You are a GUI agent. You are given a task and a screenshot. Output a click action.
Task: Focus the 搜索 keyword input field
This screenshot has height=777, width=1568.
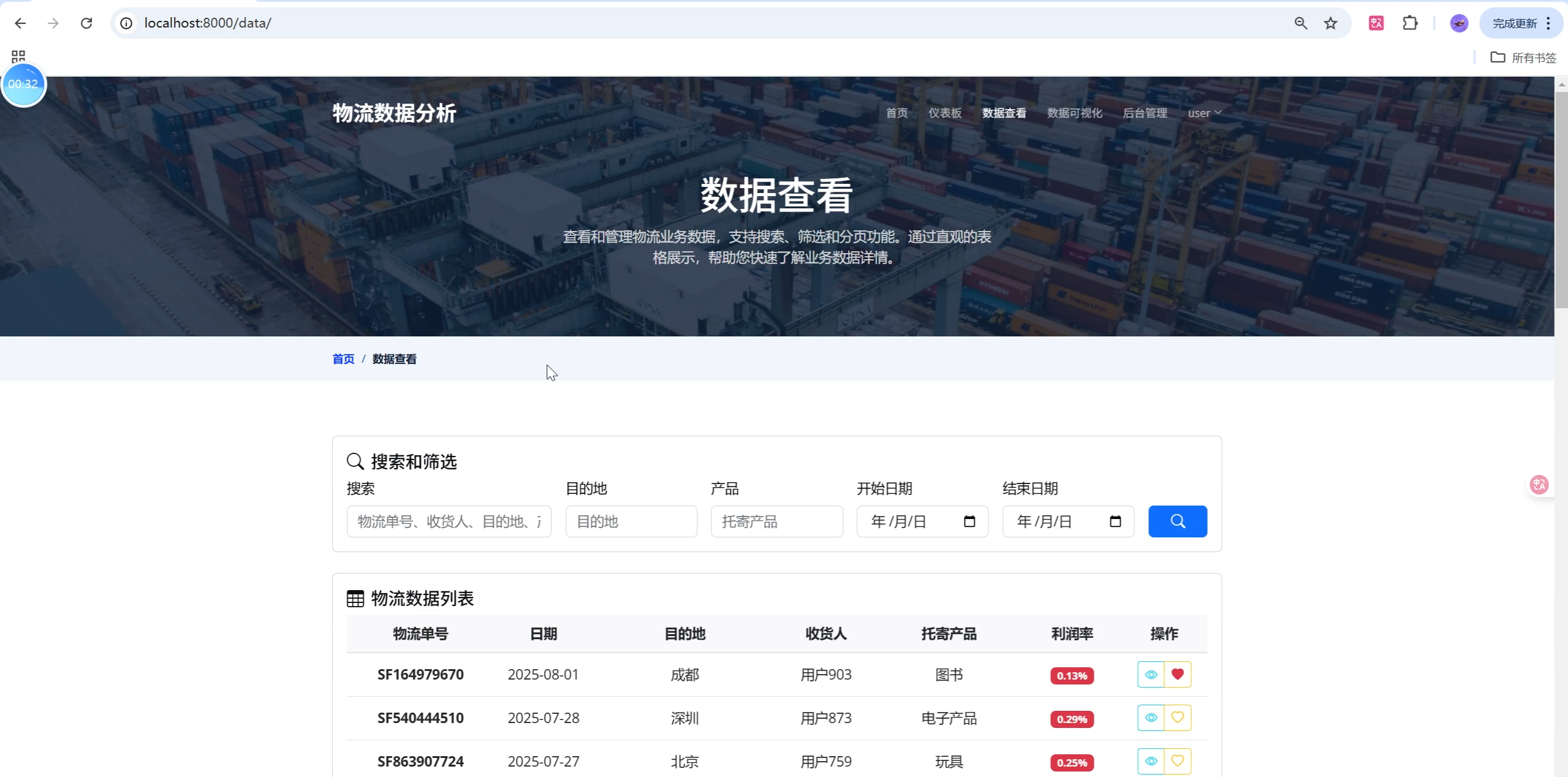pos(449,521)
